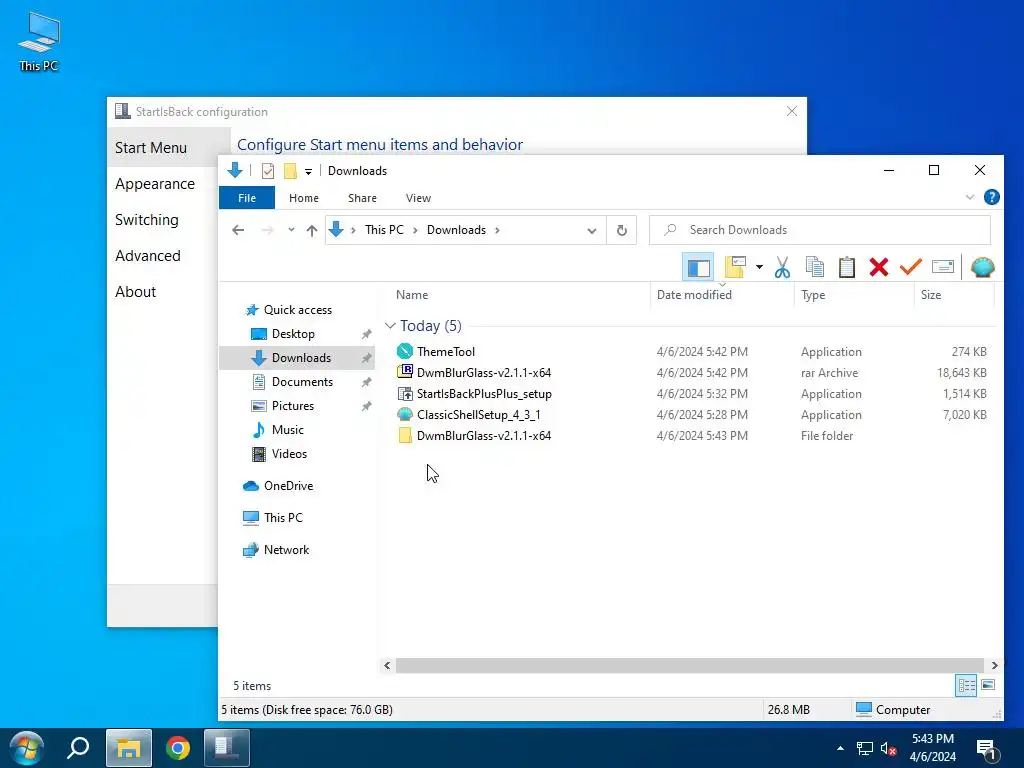Open the View ribbon tab
The image size is (1024, 768).
pyautogui.click(x=418, y=198)
